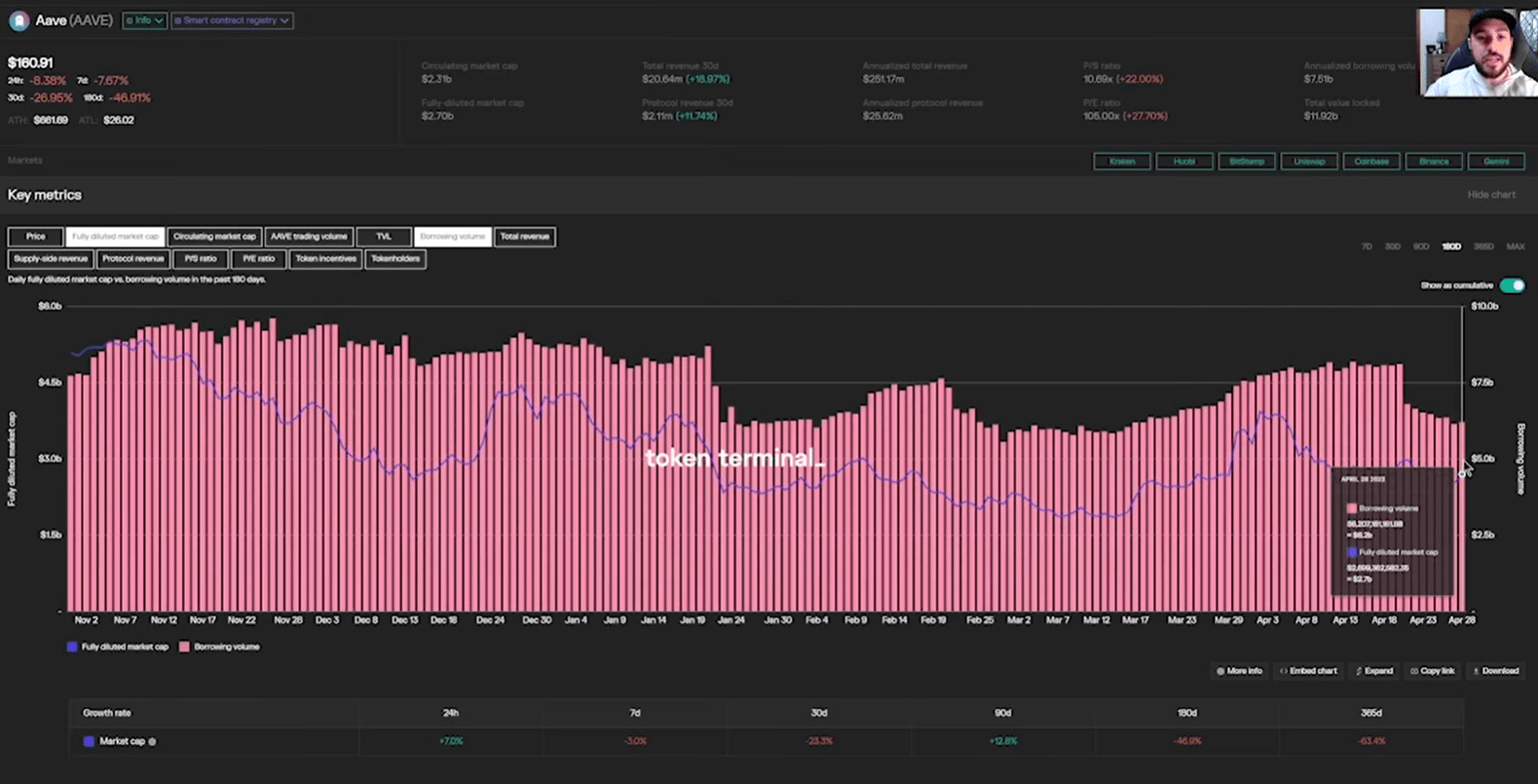Click the More info button

(x=1239, y=671)
